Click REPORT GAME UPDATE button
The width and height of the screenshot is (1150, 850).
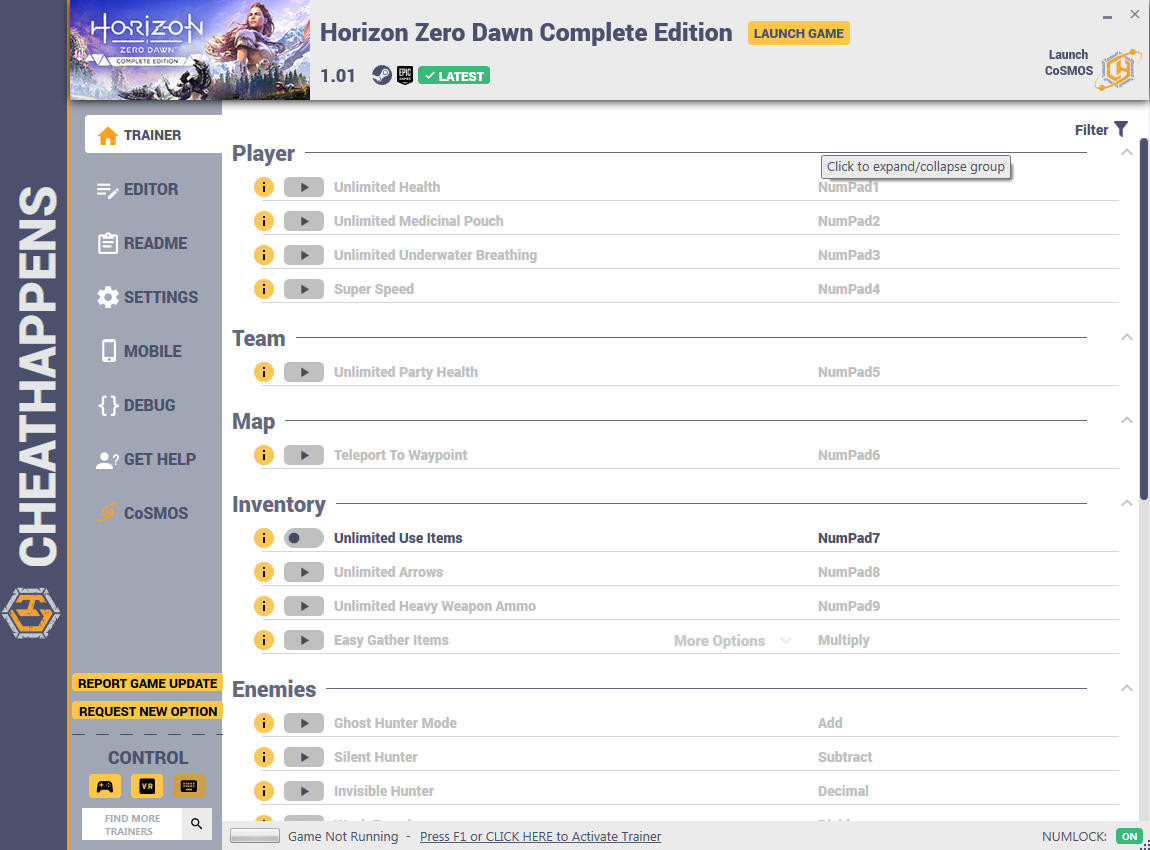click(147, 683)
